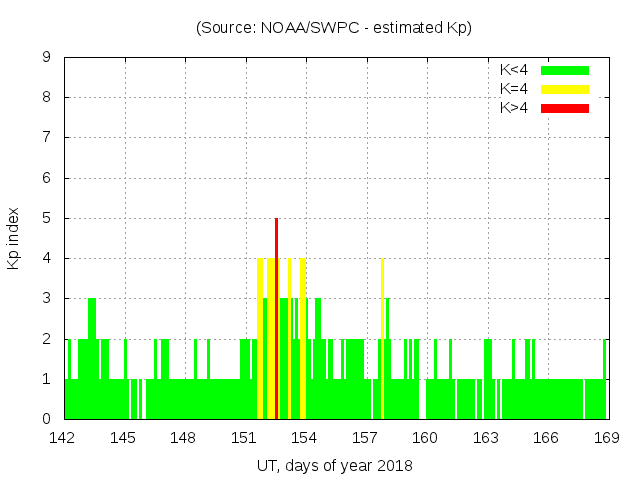Click the isolated yellow bar near day 158
This screenshot has width=640, height=480.
tap(382, 338)
